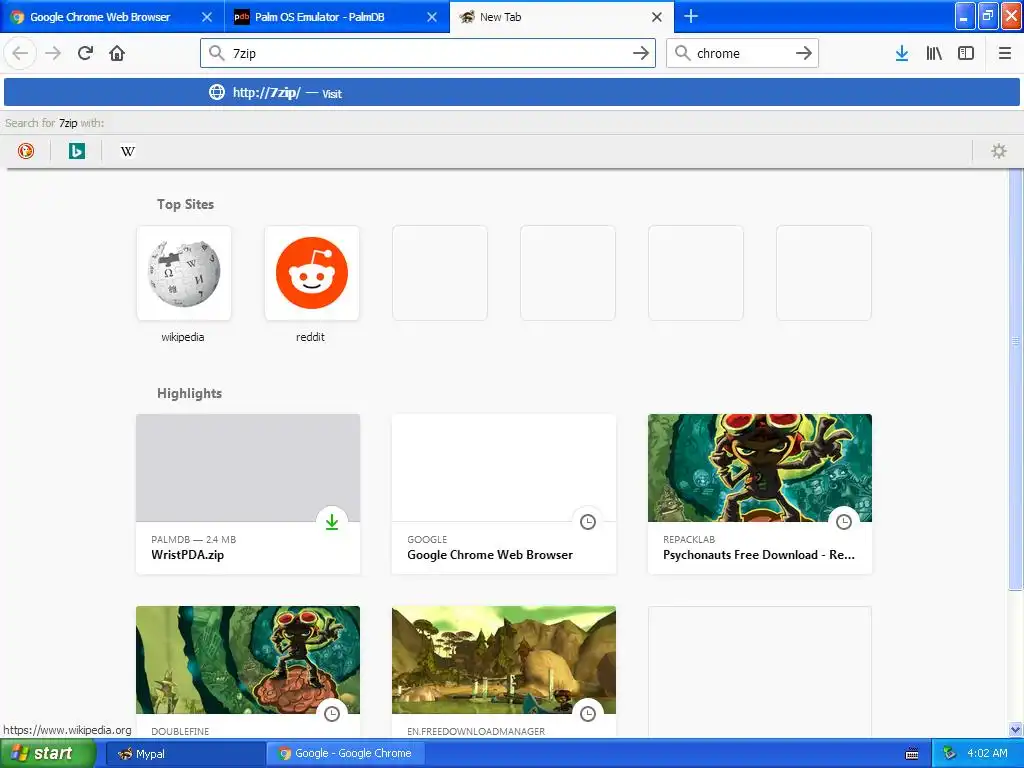Open the EN.FREEDOWNLOADMANAGER highlight card
The height and width of the screenshot is (768, 1024).
coord(504,672)
